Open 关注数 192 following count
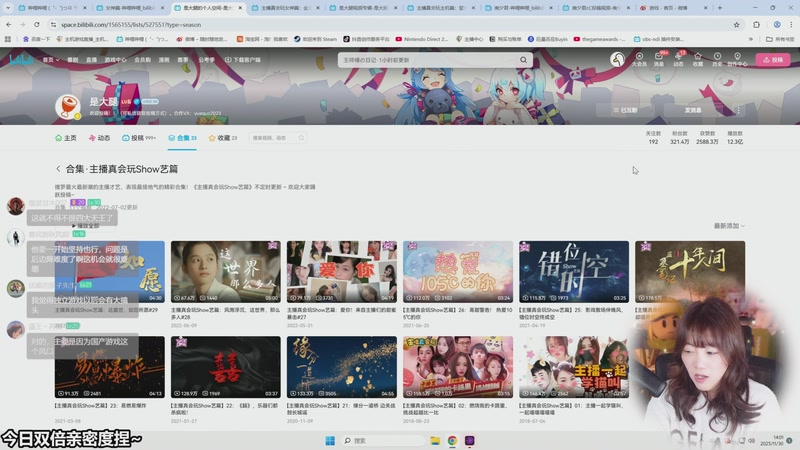Image resolution: width=800 pixels, height=450 pixels. click(653, 138)
